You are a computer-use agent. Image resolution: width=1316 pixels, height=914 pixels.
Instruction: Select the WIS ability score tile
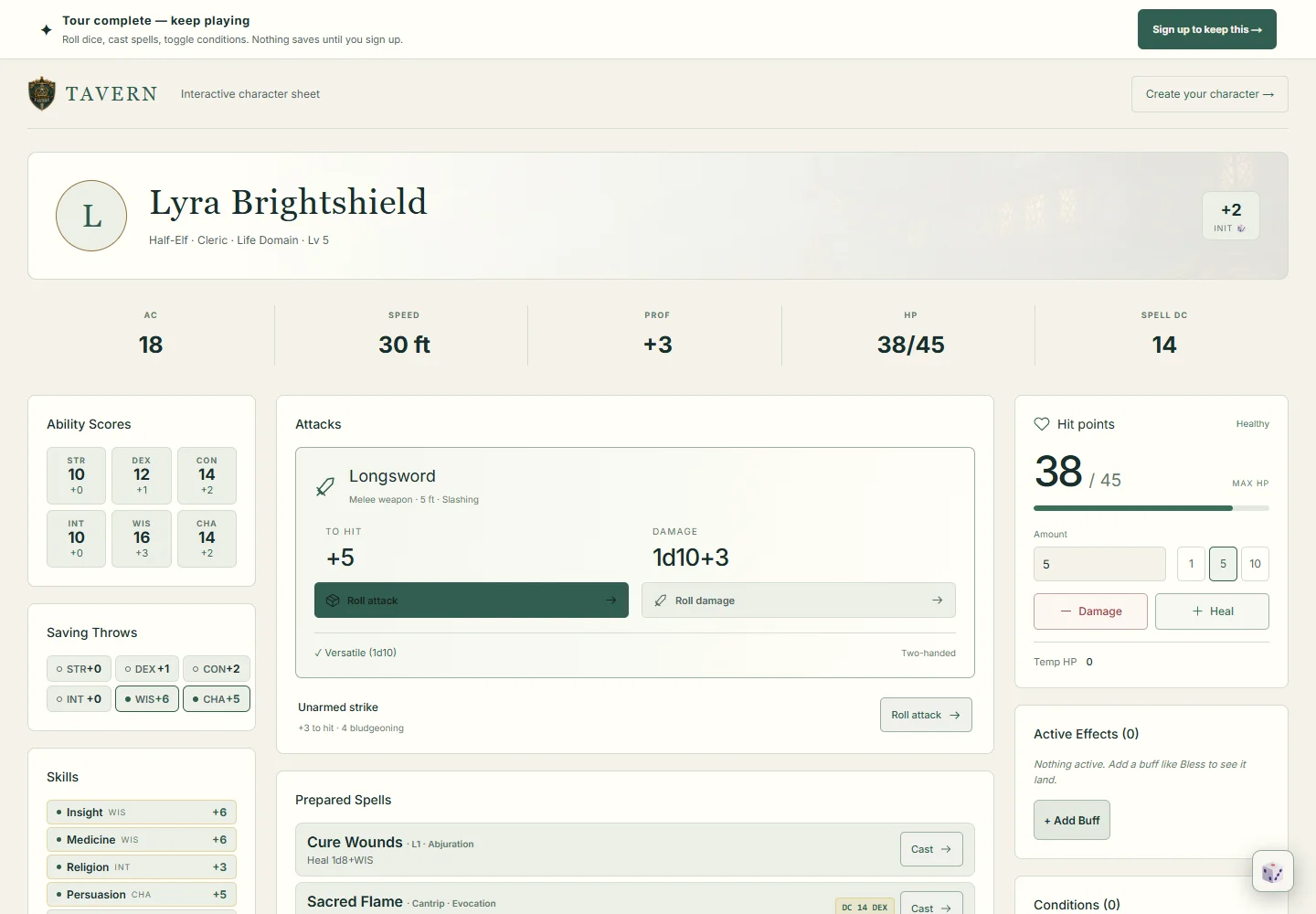pos(142,538)
